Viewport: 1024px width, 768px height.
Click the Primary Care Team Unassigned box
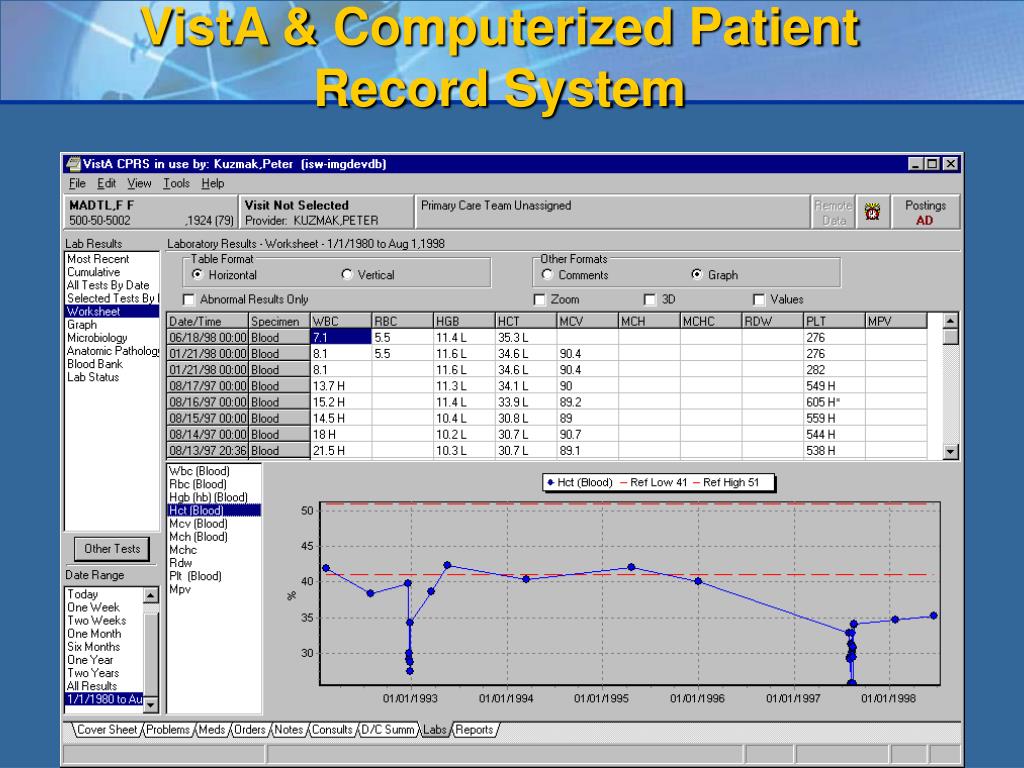coord(612,212)
